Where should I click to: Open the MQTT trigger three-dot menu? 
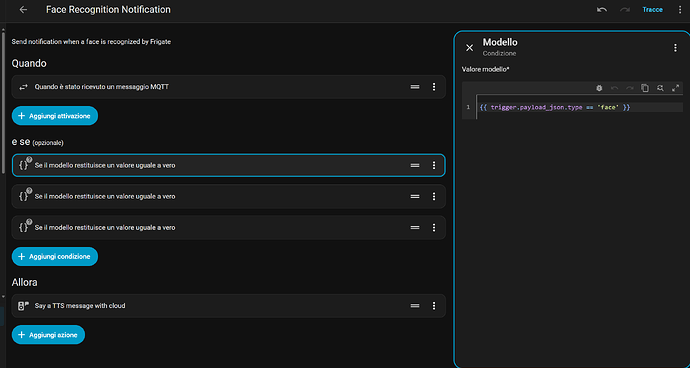point(434,87)
